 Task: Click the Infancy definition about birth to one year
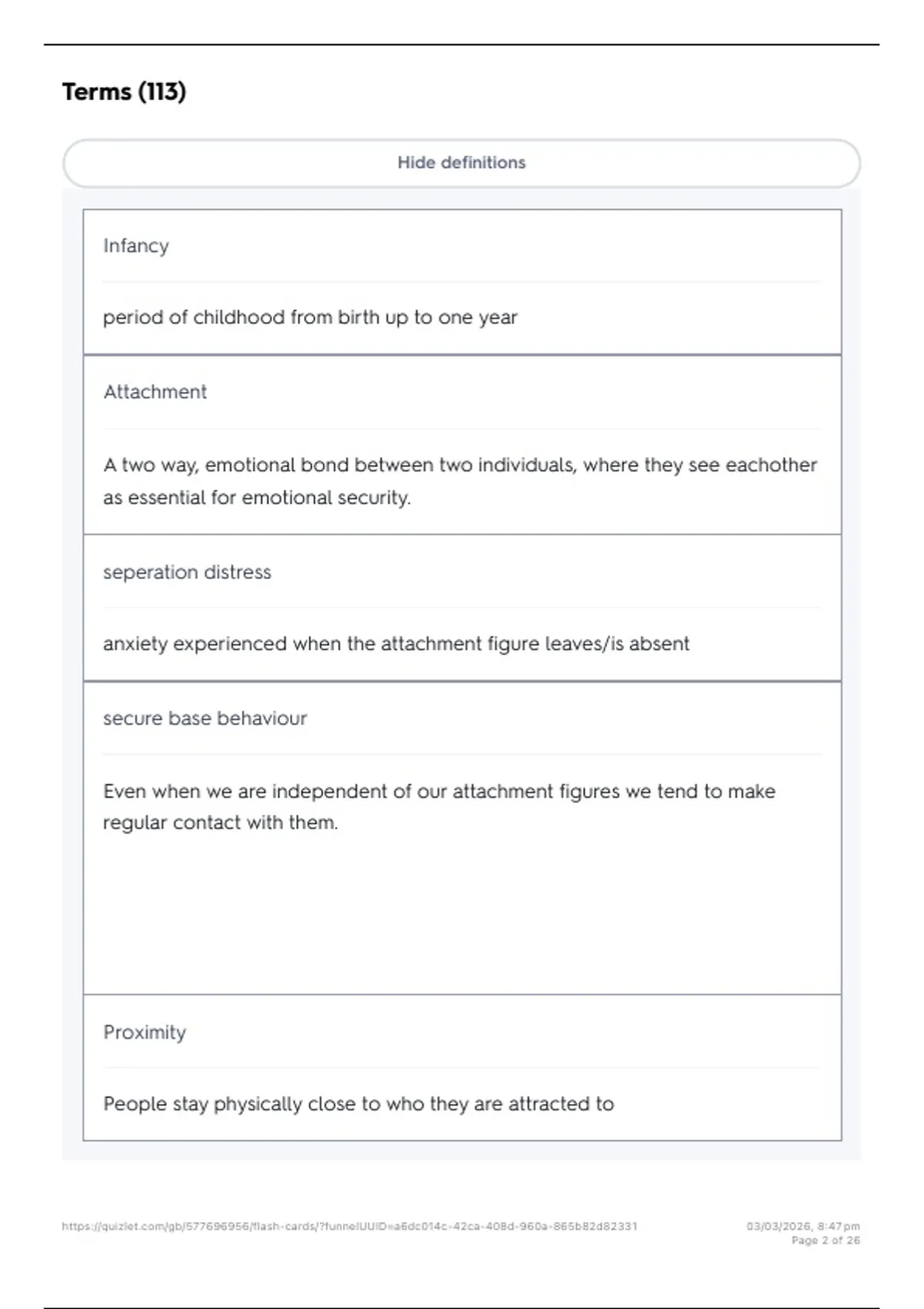310,317
